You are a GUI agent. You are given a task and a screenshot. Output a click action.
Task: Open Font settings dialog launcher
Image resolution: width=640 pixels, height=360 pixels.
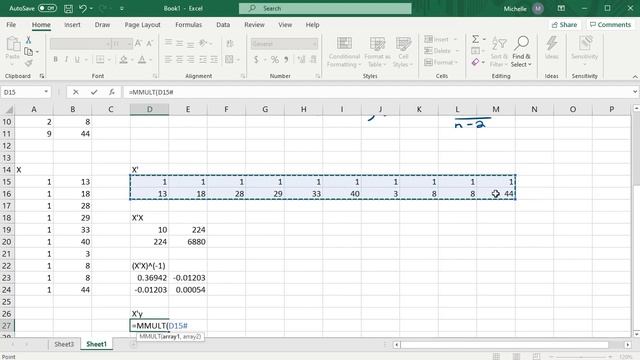point(155,76)
